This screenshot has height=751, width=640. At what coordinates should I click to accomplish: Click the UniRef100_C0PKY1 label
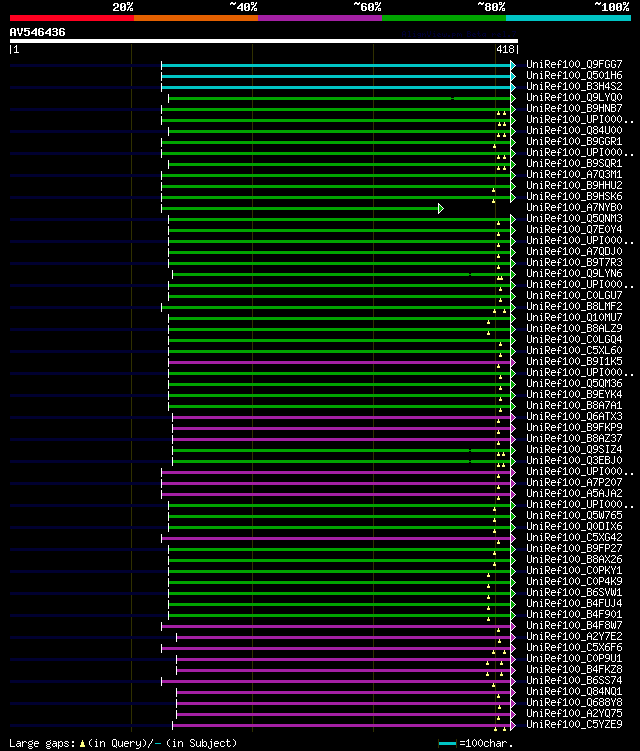click(574, 571)
